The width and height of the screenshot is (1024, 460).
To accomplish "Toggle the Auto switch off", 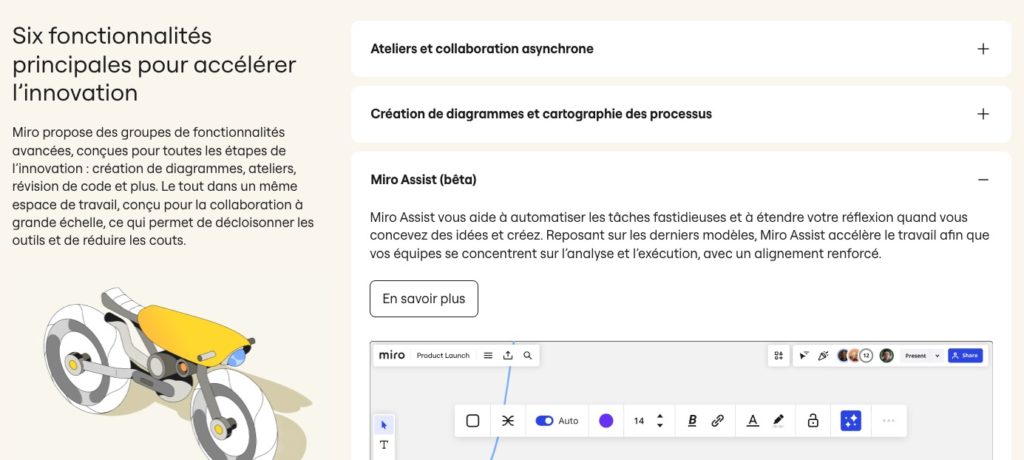I will [544, 421].
